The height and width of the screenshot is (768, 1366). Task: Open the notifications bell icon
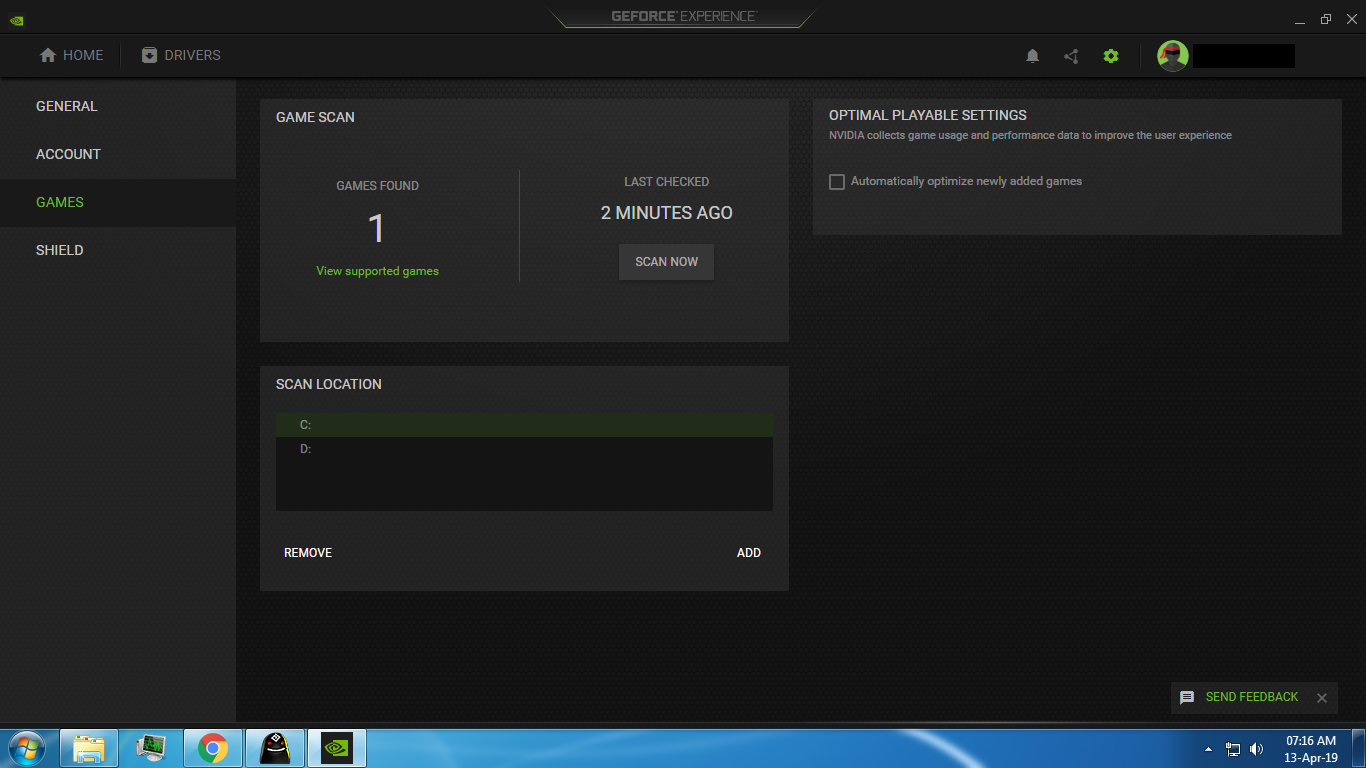coord(1033,56)
